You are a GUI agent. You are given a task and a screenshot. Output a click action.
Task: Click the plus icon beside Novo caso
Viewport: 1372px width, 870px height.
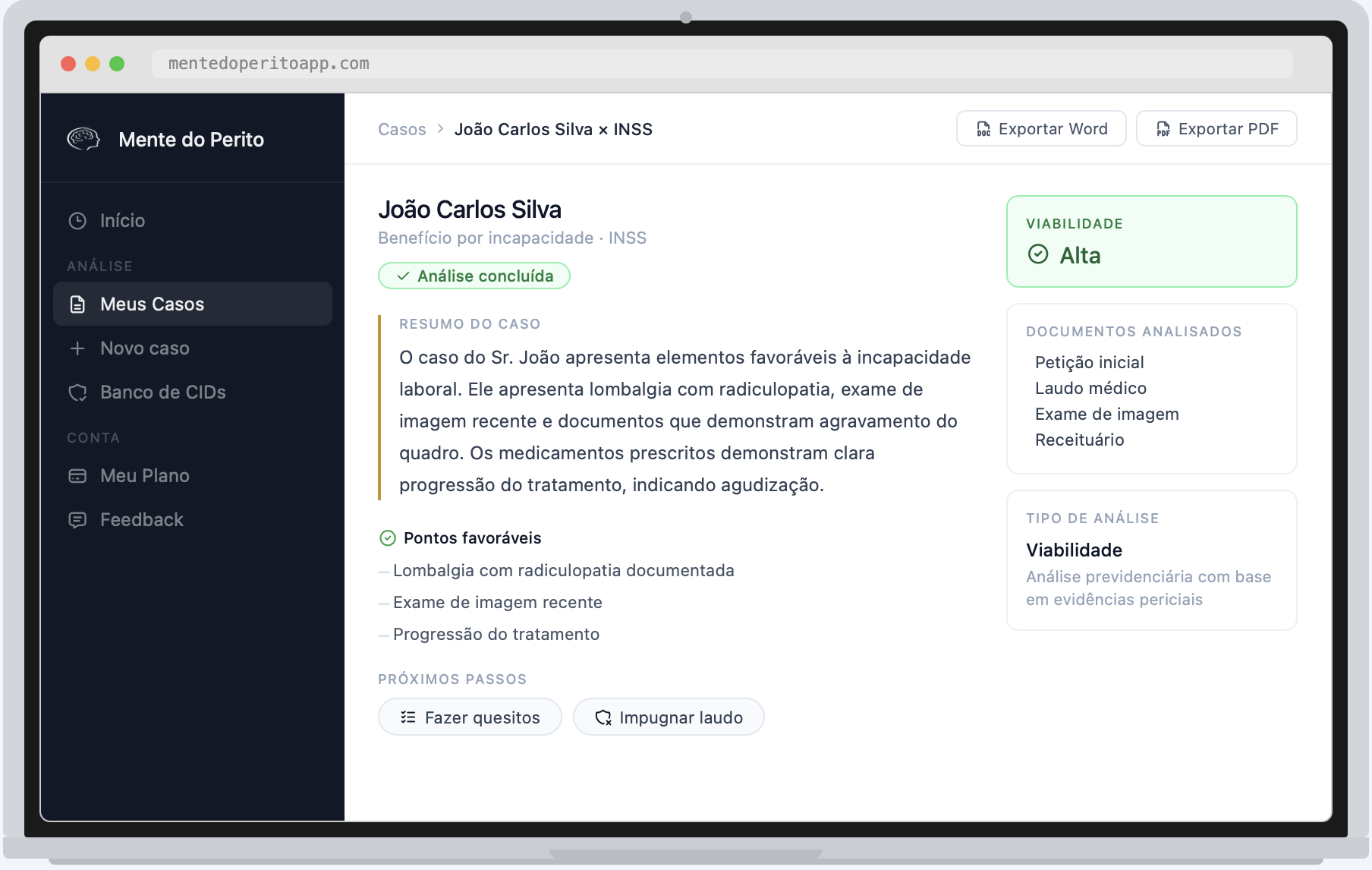click(x=77, y=348)
